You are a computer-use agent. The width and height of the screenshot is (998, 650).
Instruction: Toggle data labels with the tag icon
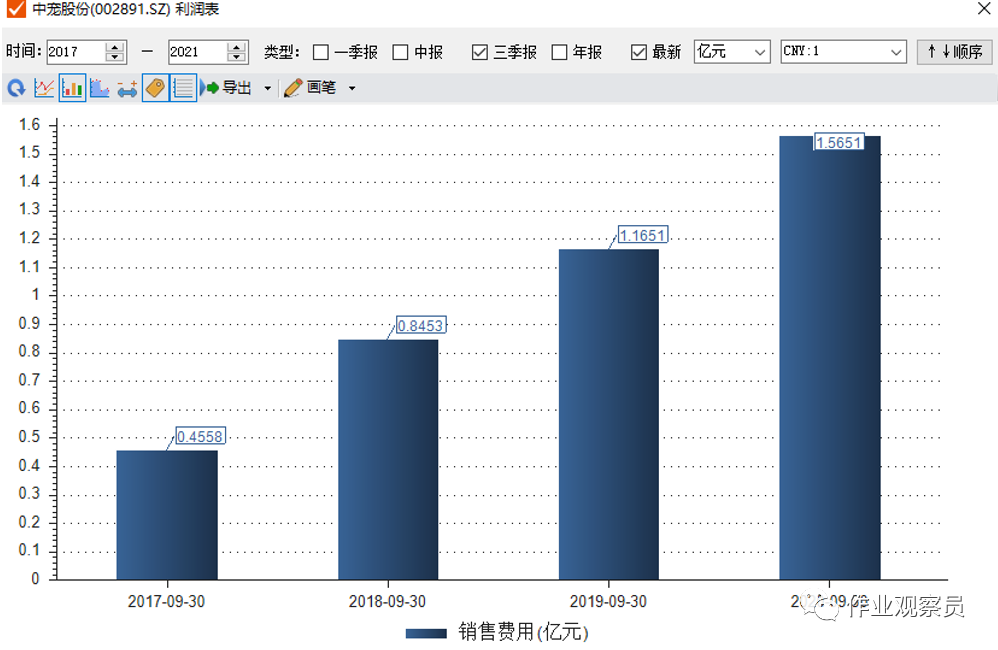tap(155, 88)
